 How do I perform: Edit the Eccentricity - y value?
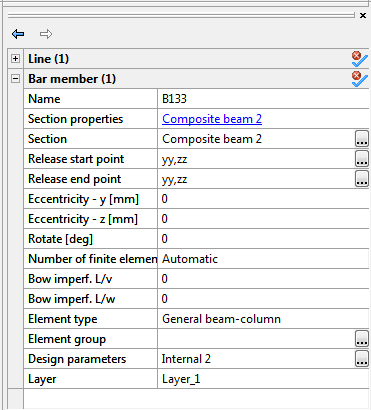tap(263, 199)
